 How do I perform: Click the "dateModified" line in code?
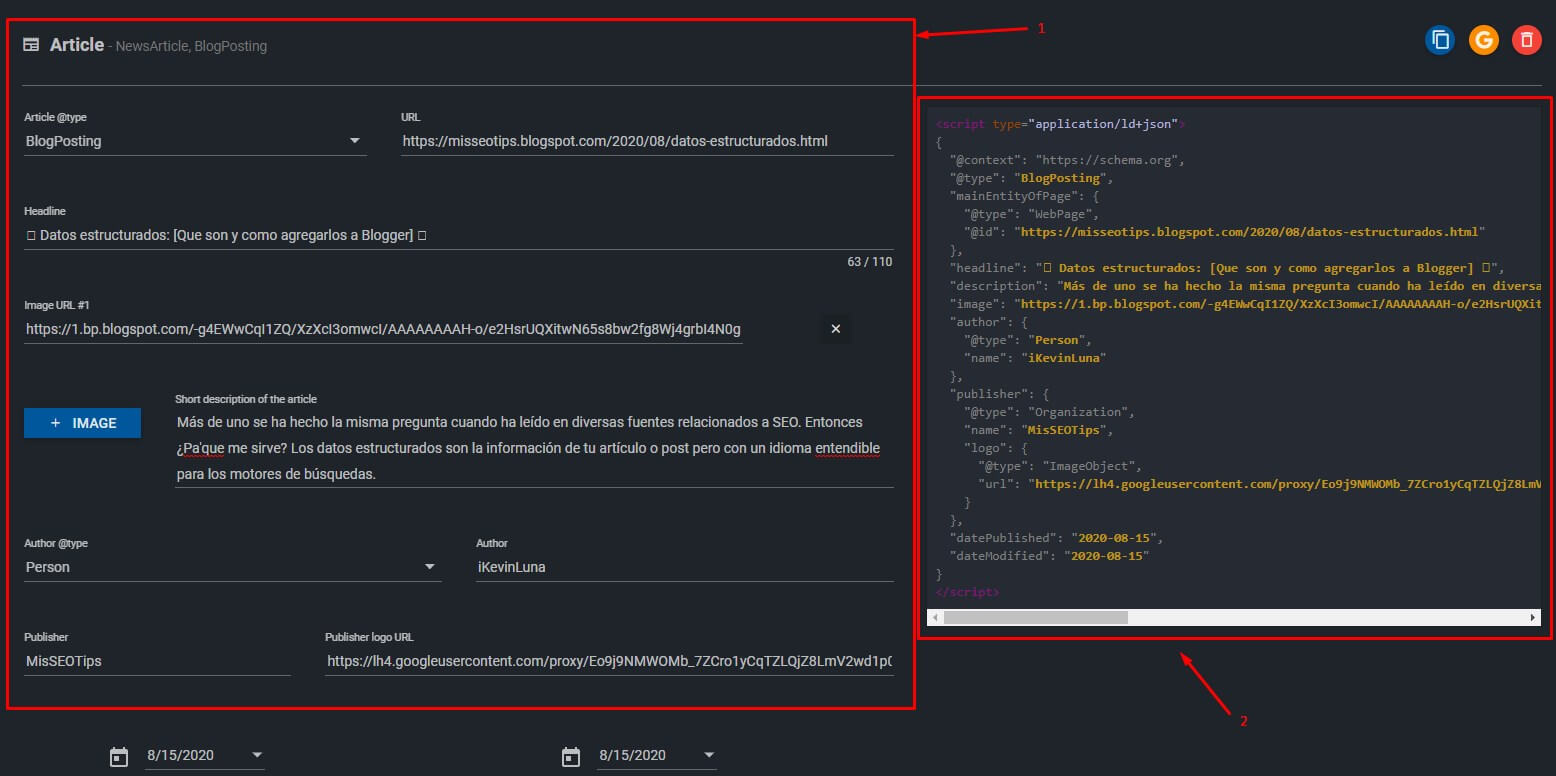click(1049, 556)
